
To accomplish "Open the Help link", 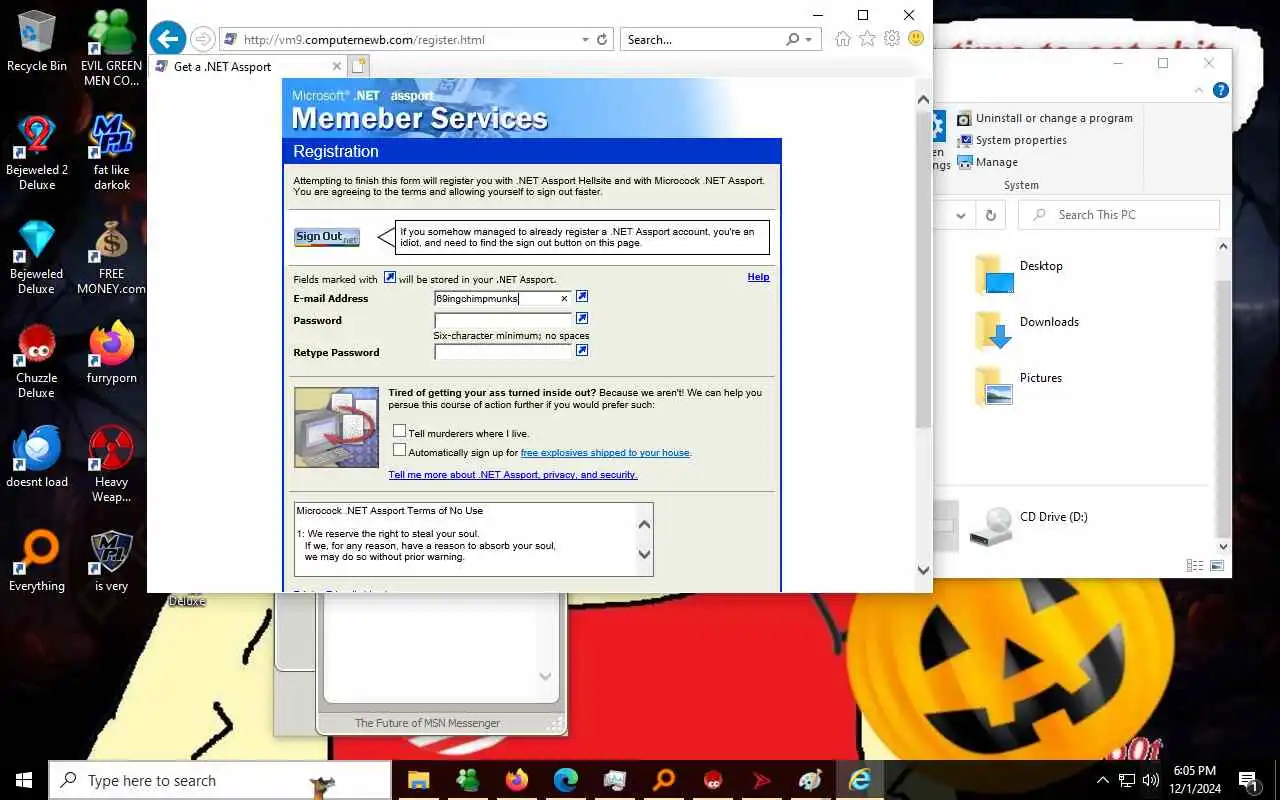I will (758, 277).
